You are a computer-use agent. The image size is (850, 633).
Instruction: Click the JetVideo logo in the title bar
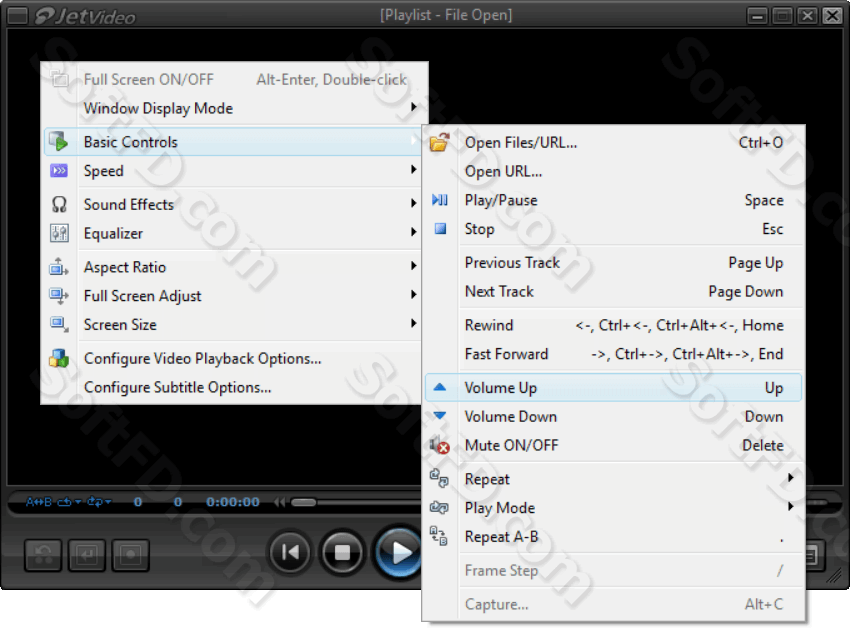click(85, 16)
